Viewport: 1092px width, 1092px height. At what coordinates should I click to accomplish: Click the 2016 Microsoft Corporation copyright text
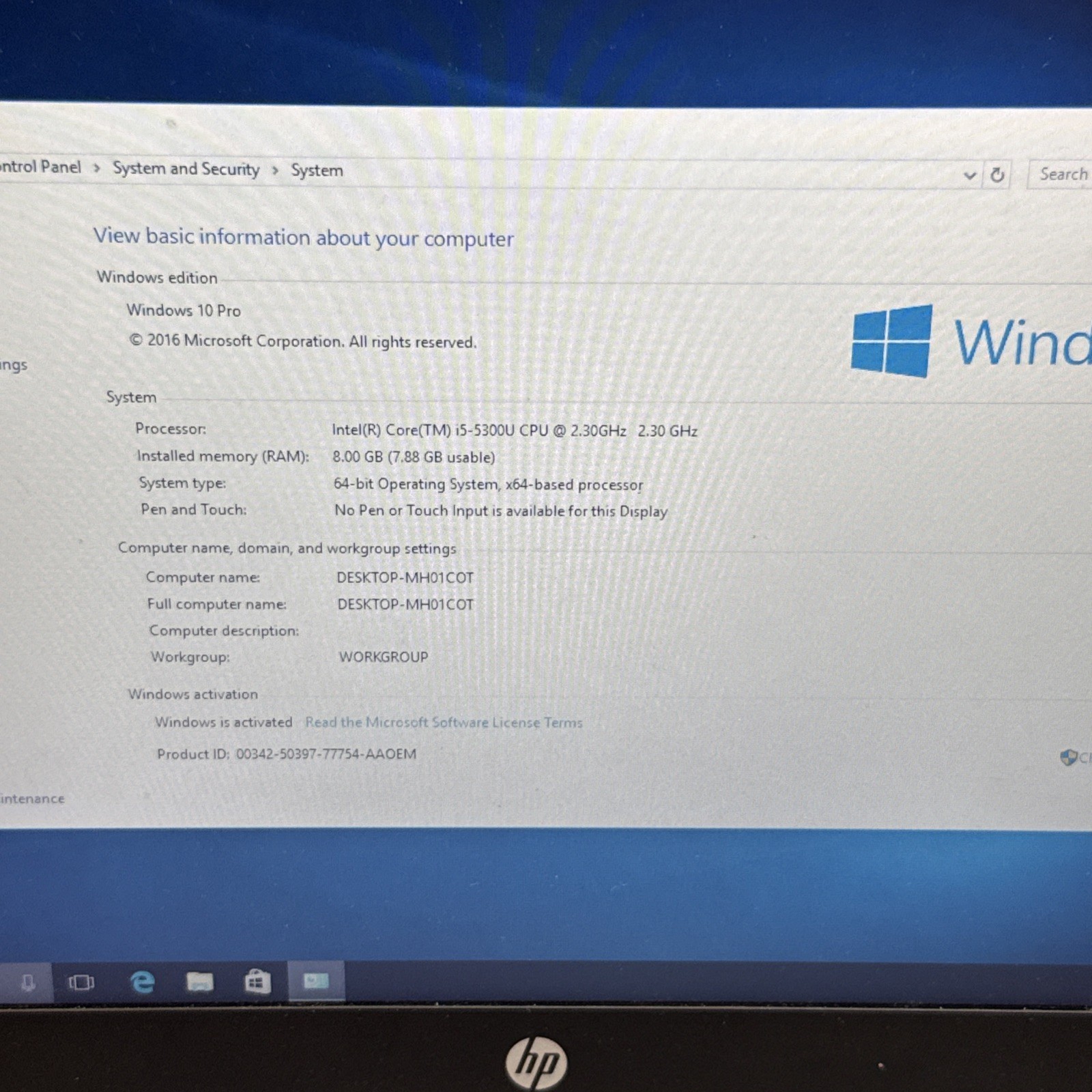click(x=303, y=341)
